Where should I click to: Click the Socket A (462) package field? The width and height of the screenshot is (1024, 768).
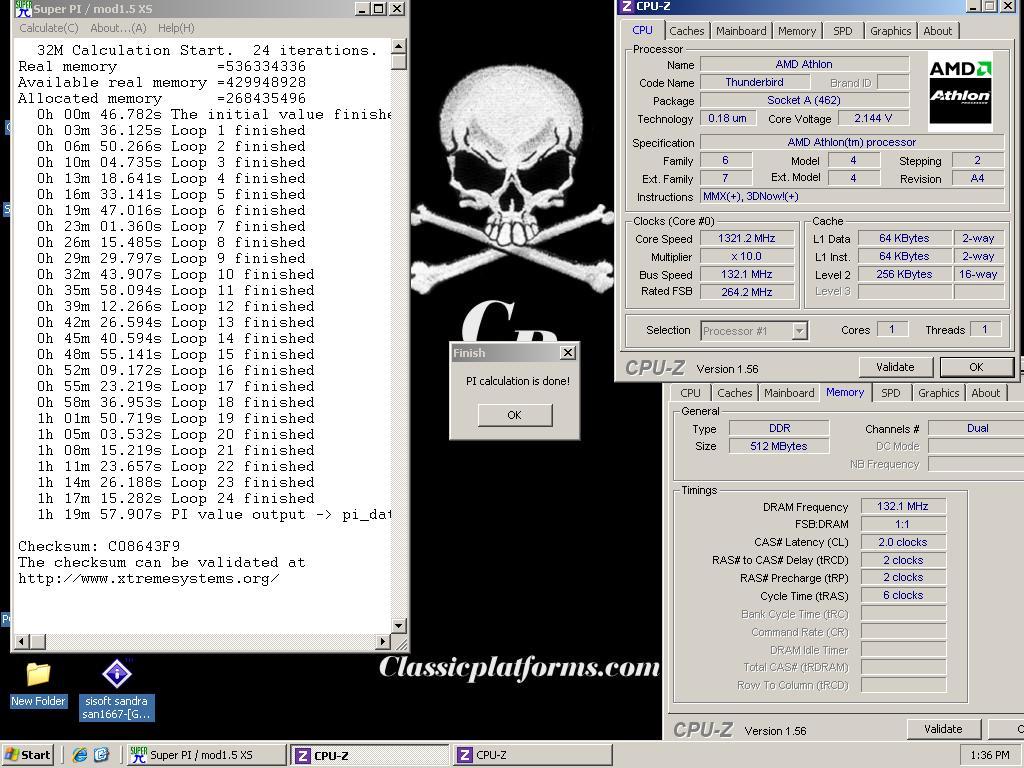click(804, 101)
